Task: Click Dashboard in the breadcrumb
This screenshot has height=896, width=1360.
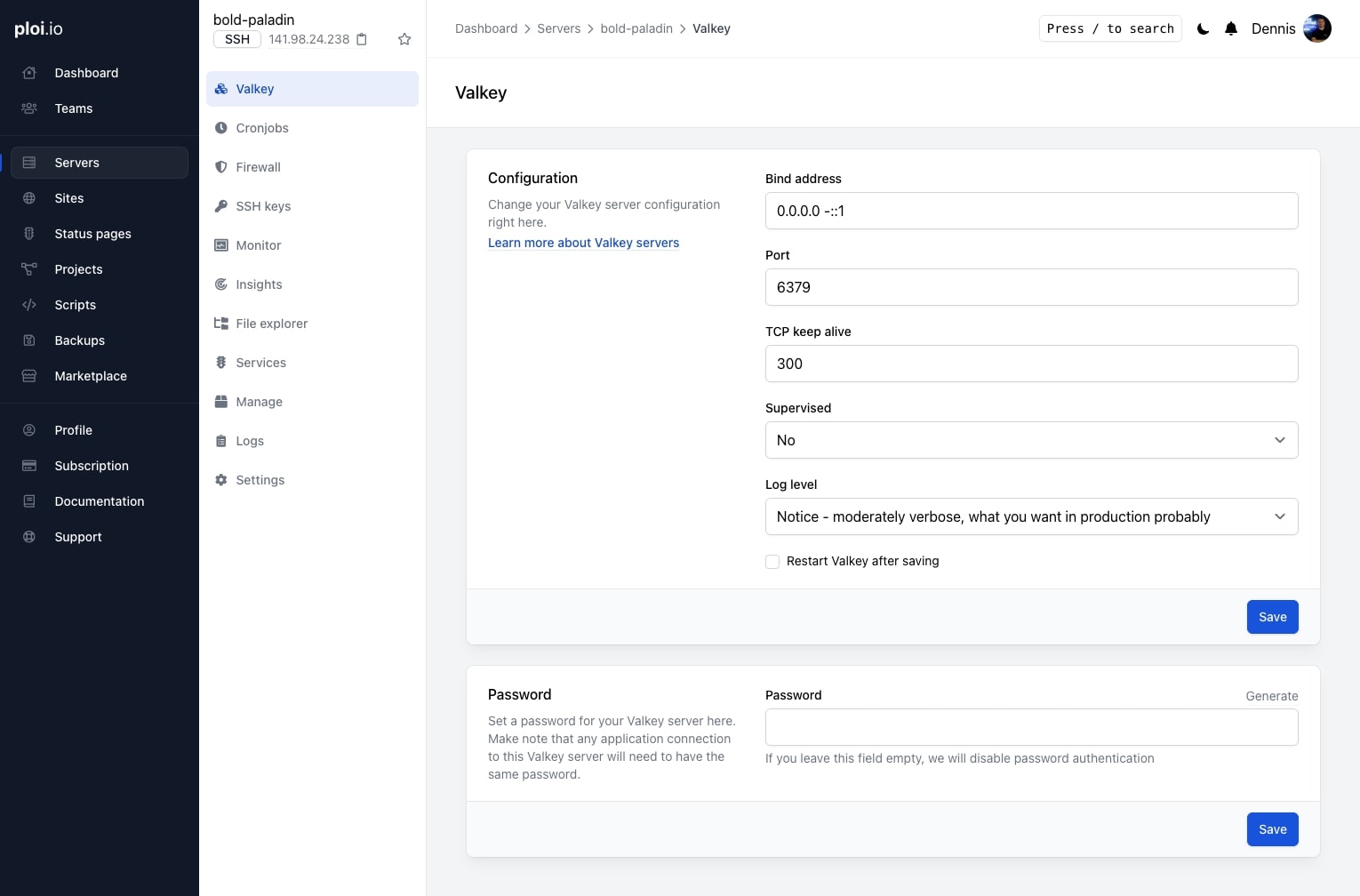Action: 486,28
